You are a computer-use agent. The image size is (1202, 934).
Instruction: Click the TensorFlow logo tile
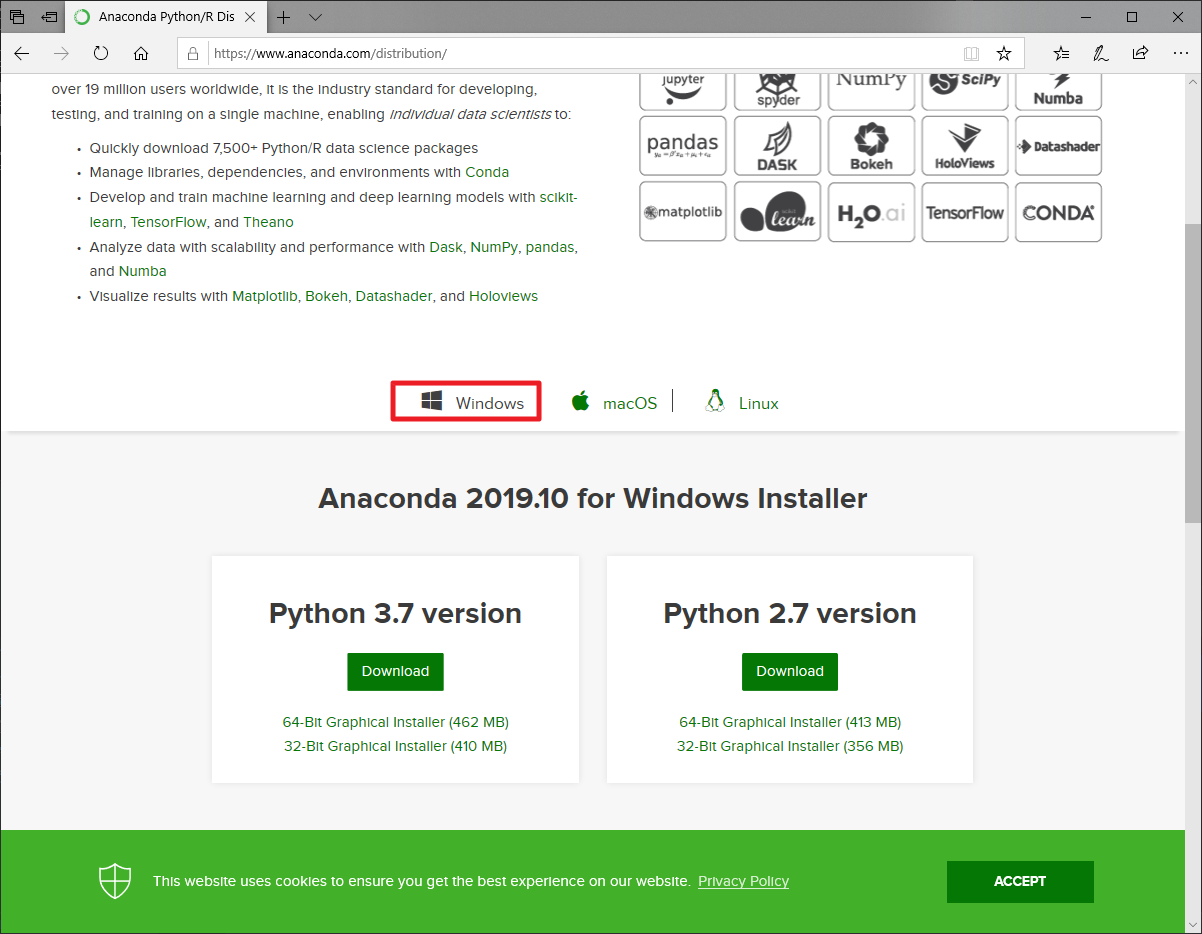pyautogui.click(x=965, y=212)
